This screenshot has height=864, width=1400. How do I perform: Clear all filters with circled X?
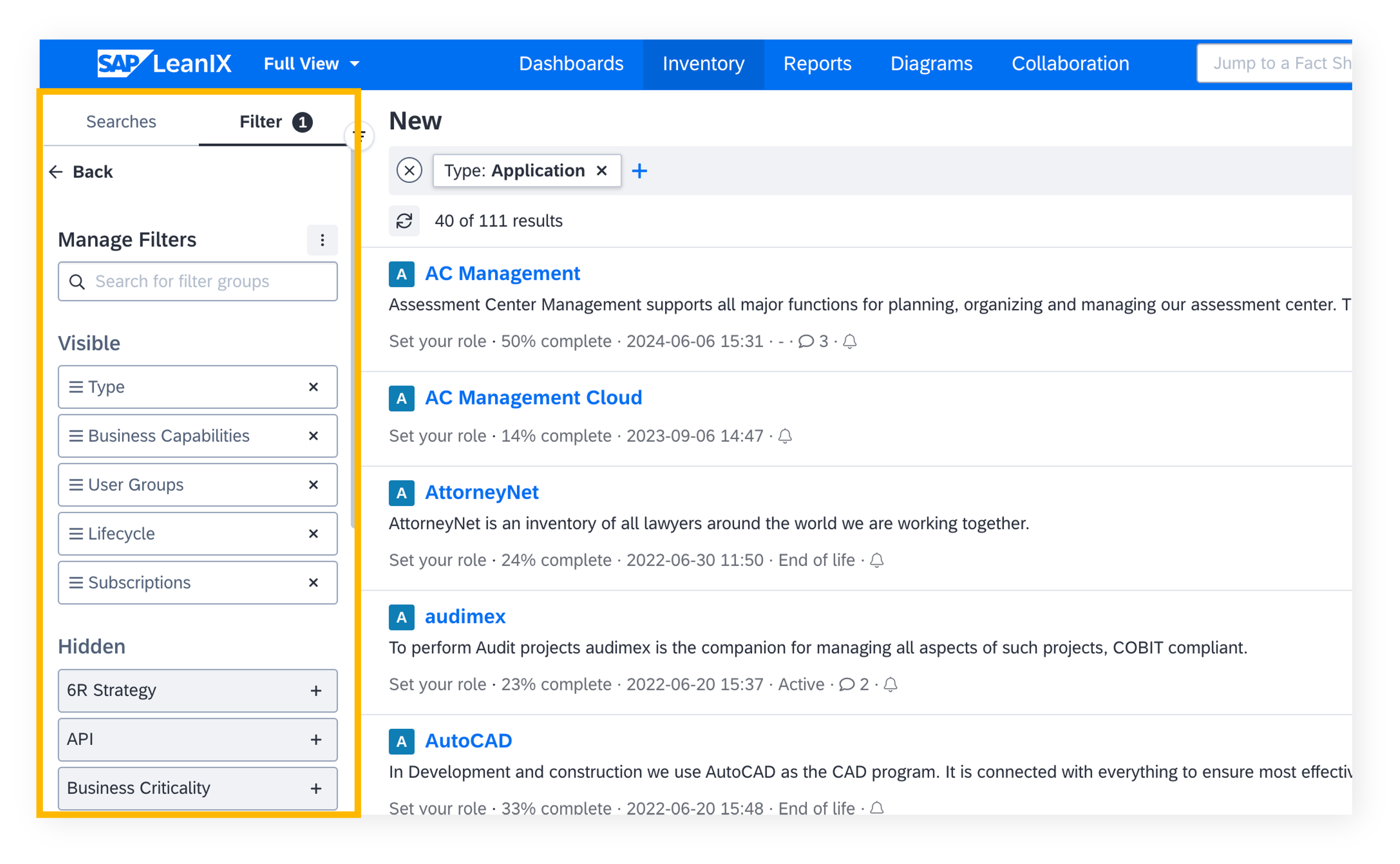coord(410,170)
